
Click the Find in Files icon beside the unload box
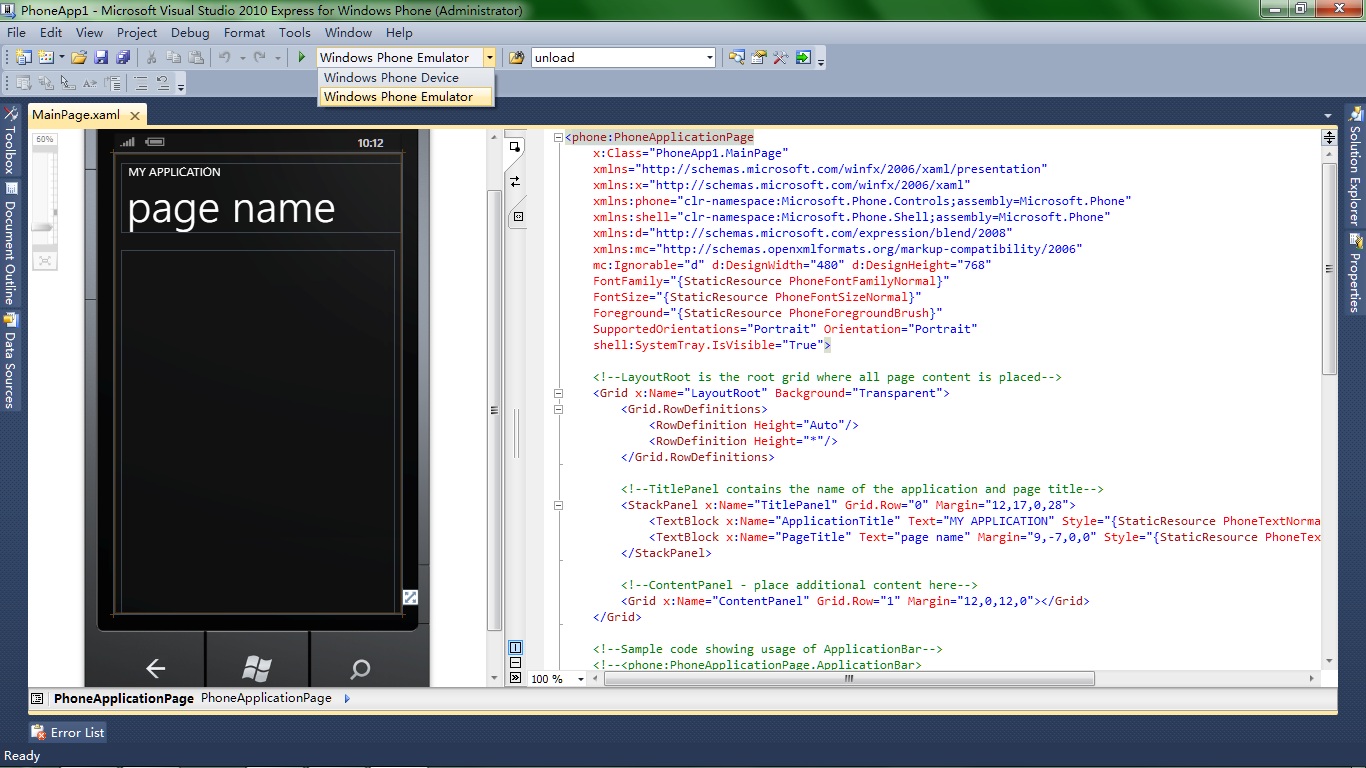click(516, 57)
